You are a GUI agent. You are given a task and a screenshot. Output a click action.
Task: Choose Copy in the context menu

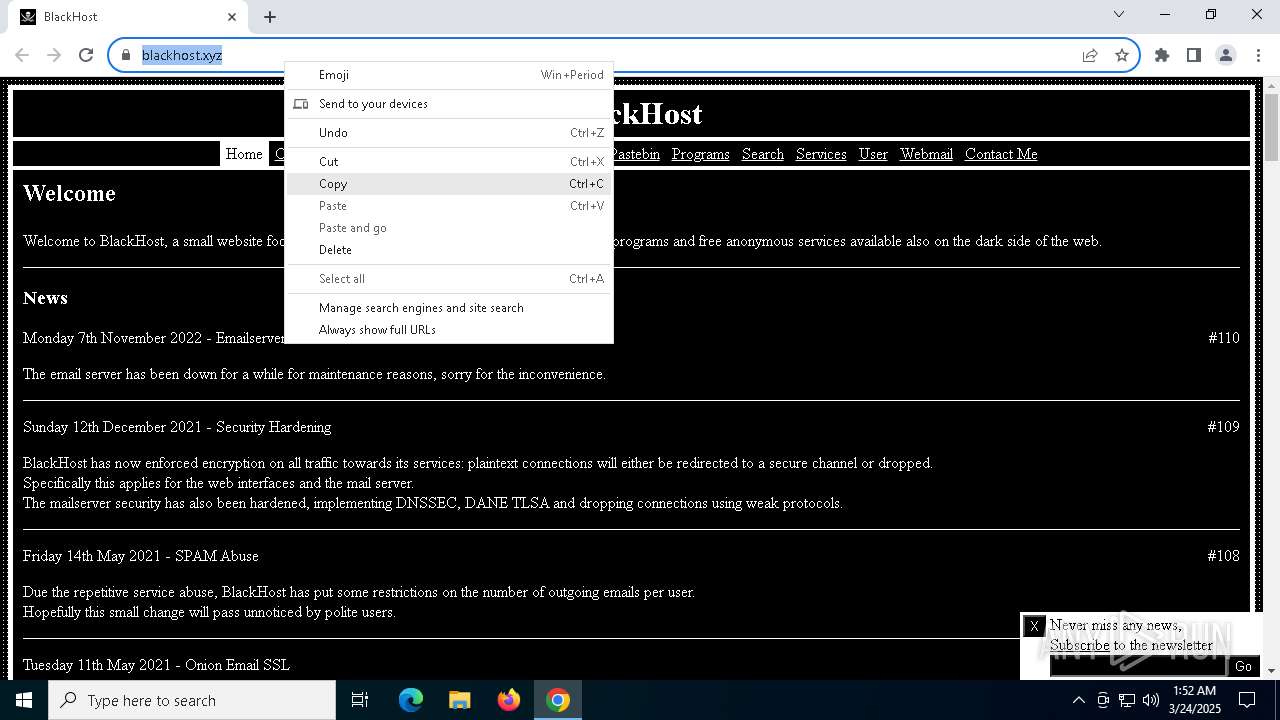coord(450,184)
